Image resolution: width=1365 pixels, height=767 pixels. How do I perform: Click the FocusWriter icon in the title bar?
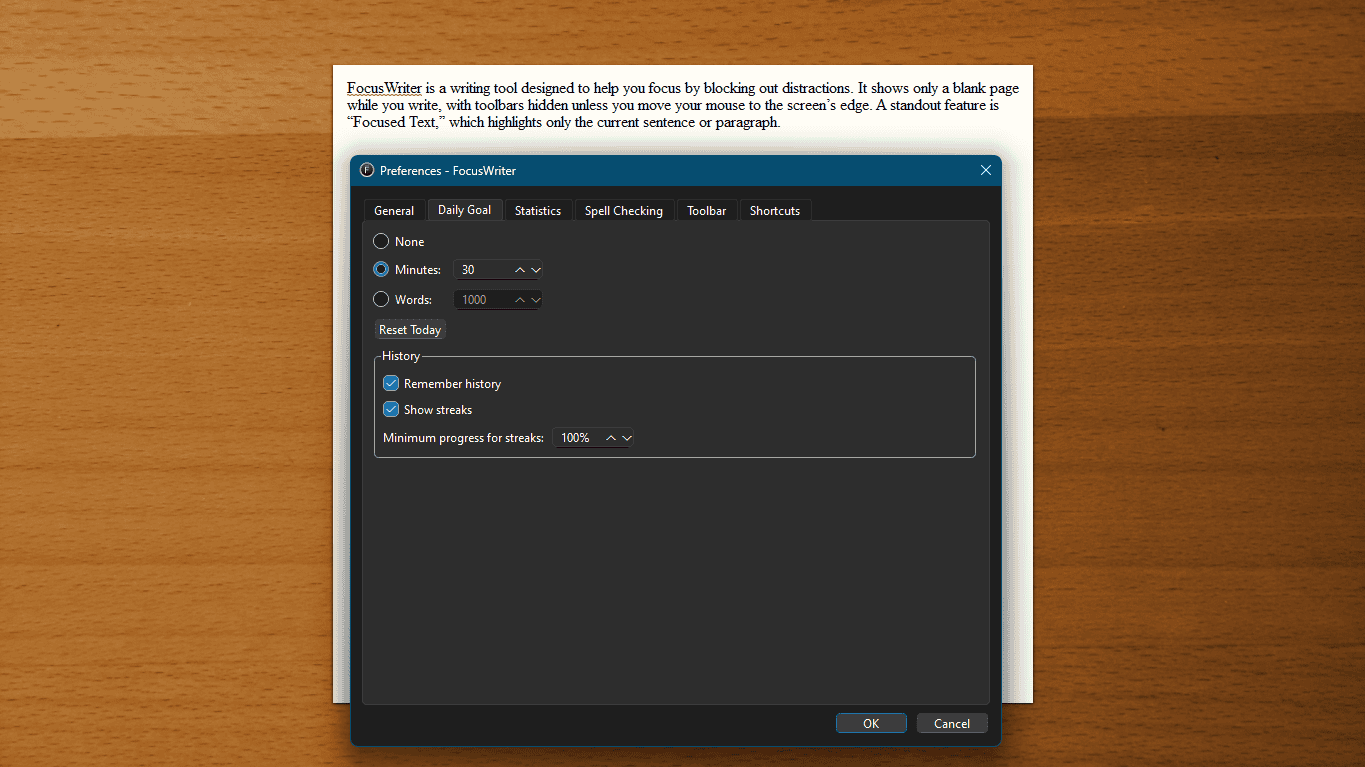367,170
